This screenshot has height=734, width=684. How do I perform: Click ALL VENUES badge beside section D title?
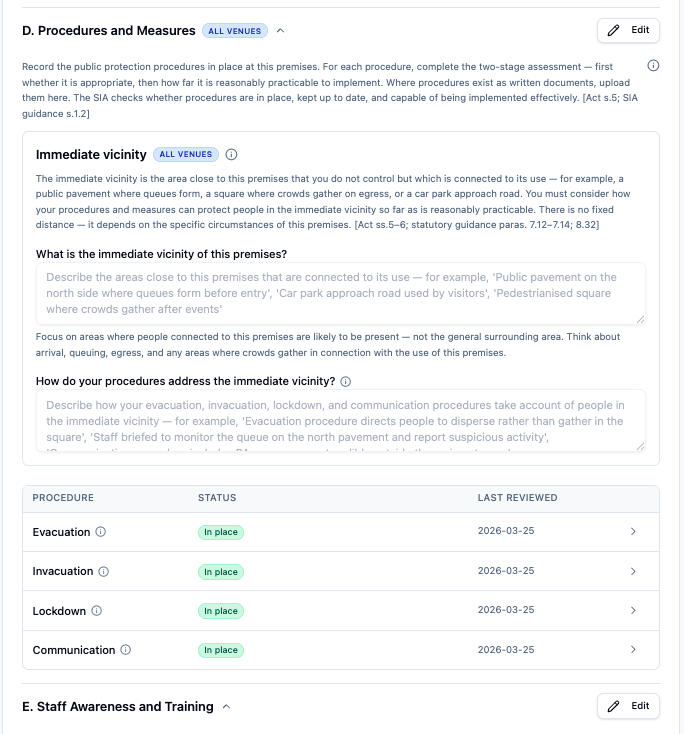click(x=235, y=31)
